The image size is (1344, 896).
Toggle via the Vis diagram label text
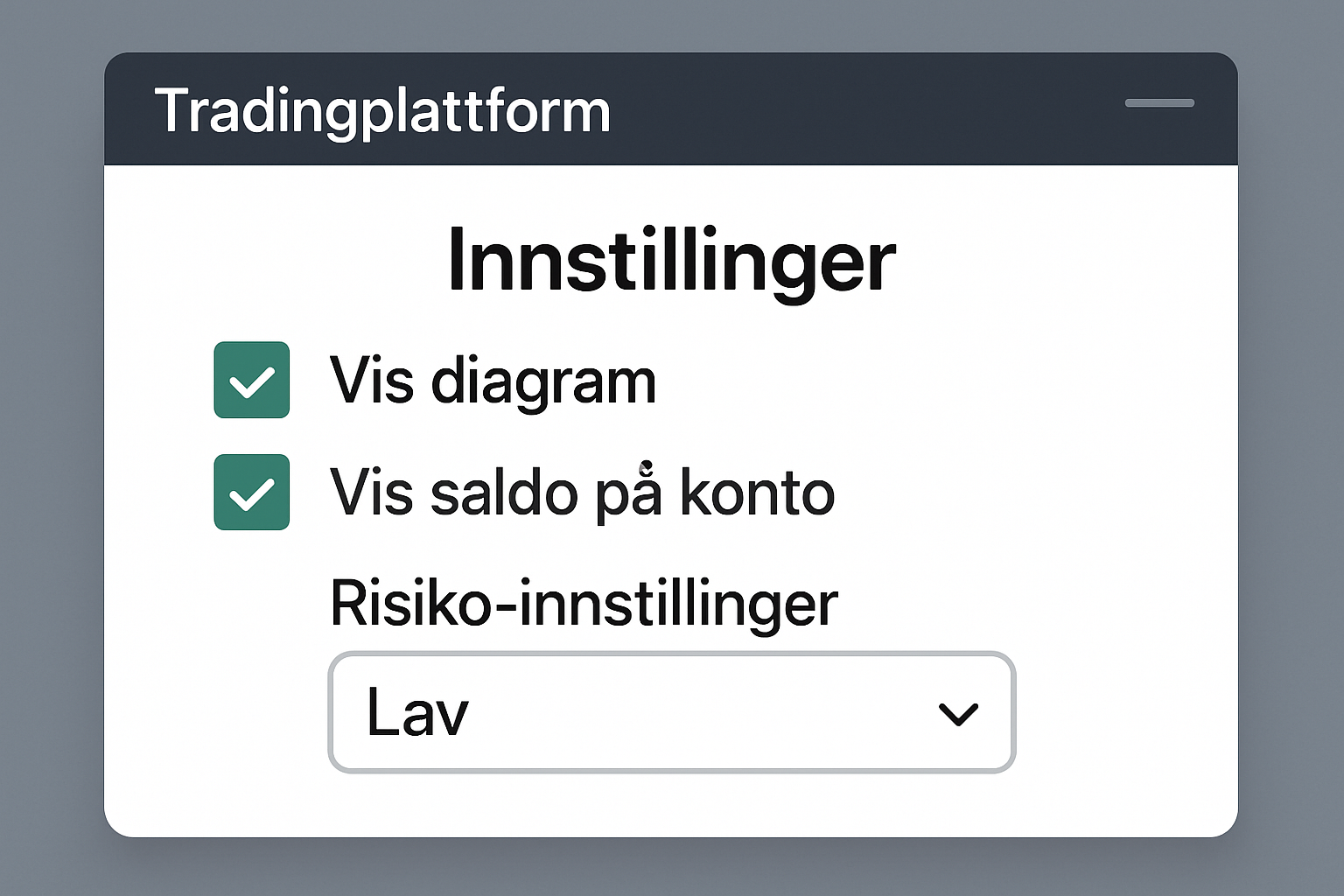[493, 381]
